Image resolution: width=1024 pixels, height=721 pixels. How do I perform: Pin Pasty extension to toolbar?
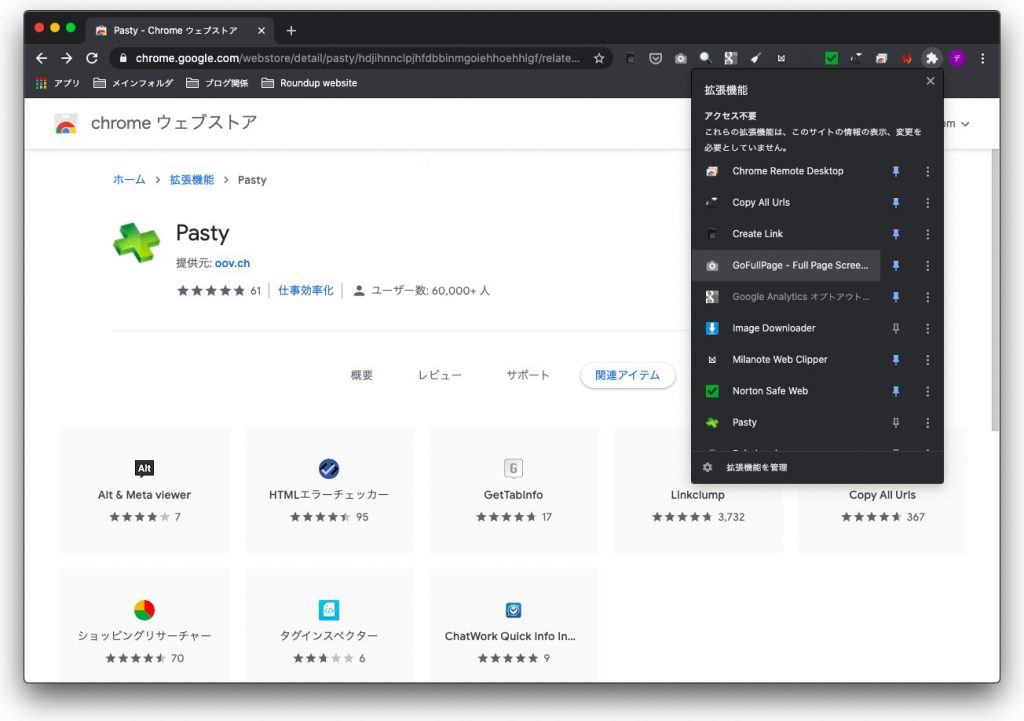pyautogui.click(x=896, y=423)
